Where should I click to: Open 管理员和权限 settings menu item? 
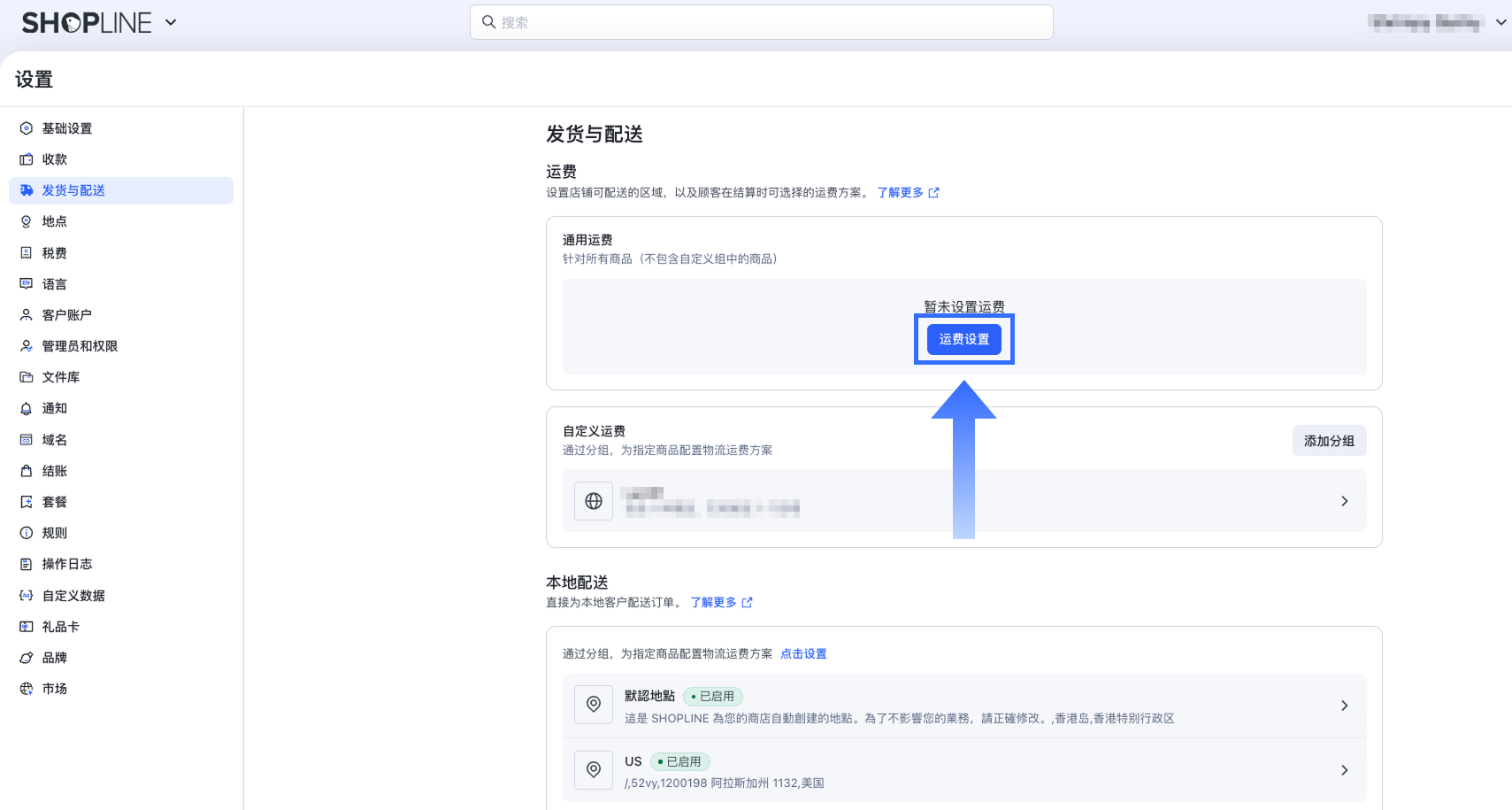point(80,346)
